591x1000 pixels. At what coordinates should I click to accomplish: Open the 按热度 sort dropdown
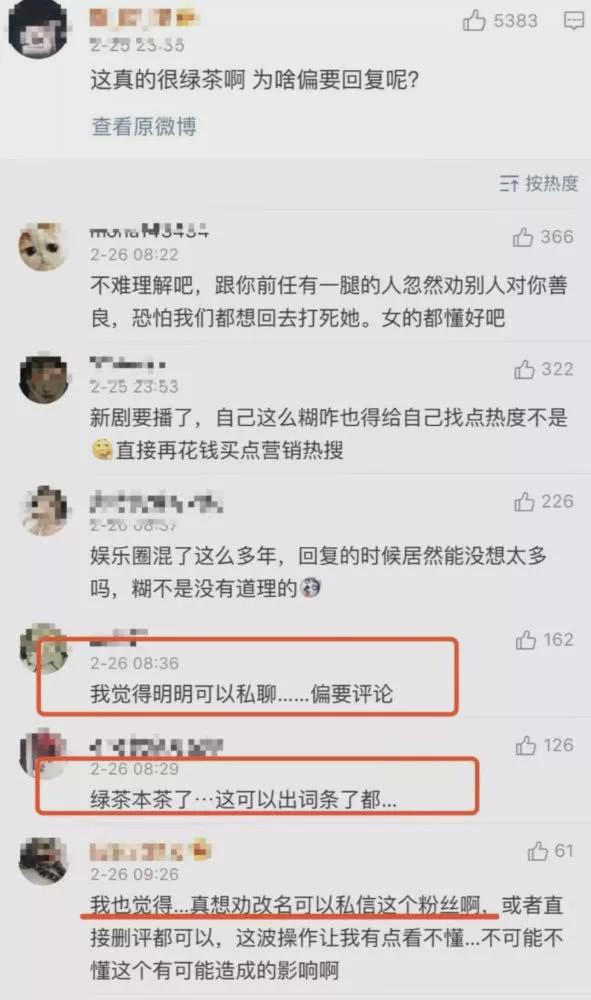[539, 184]
